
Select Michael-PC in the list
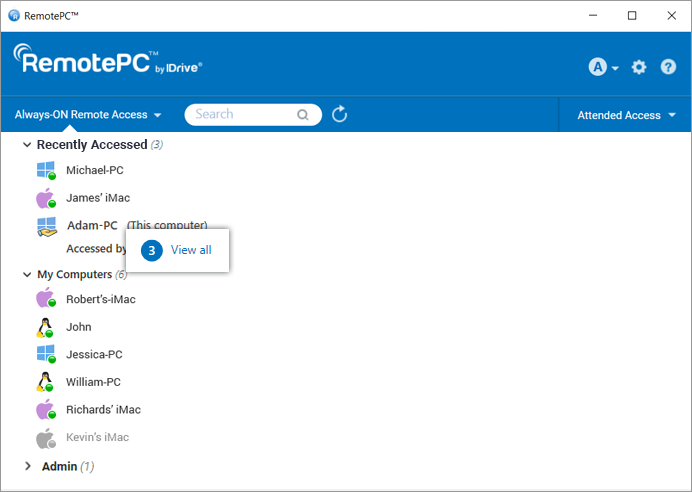click(95, 170)
